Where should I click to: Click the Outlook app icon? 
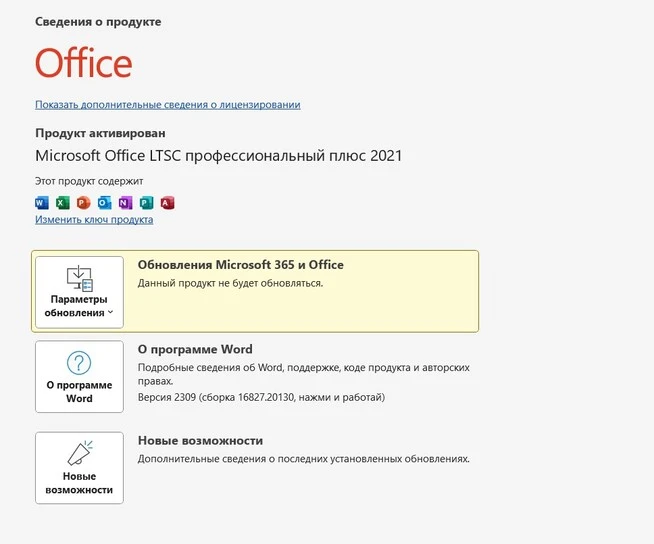pos(104,203)
